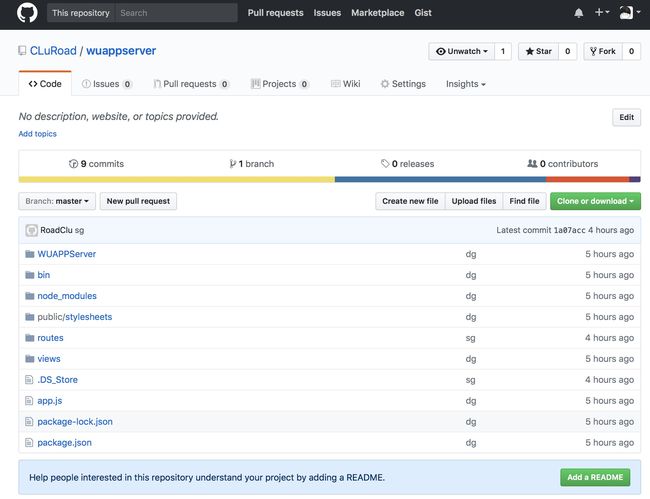Fork the repository

tap(603, 51)
